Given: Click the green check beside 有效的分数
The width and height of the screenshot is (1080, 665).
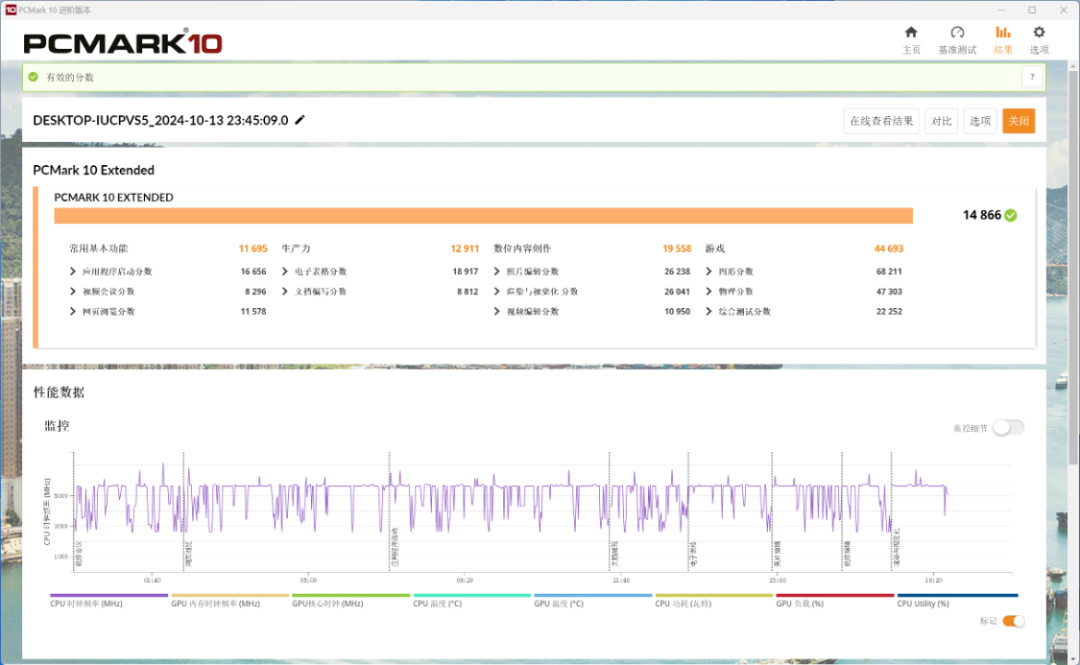Looking at the screenshot, I should [33, 77].
